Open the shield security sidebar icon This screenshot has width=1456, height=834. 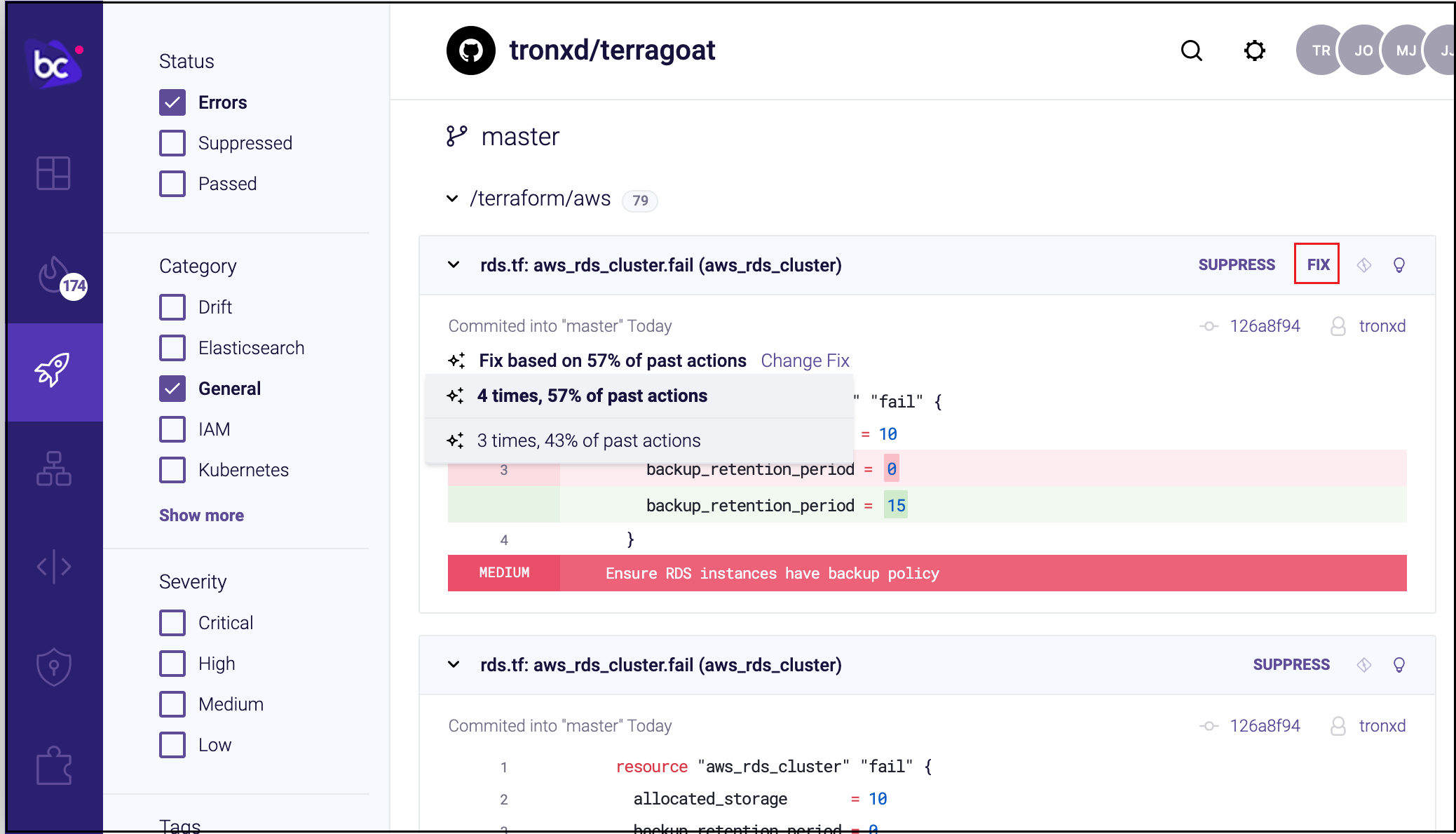coord(53,666)
